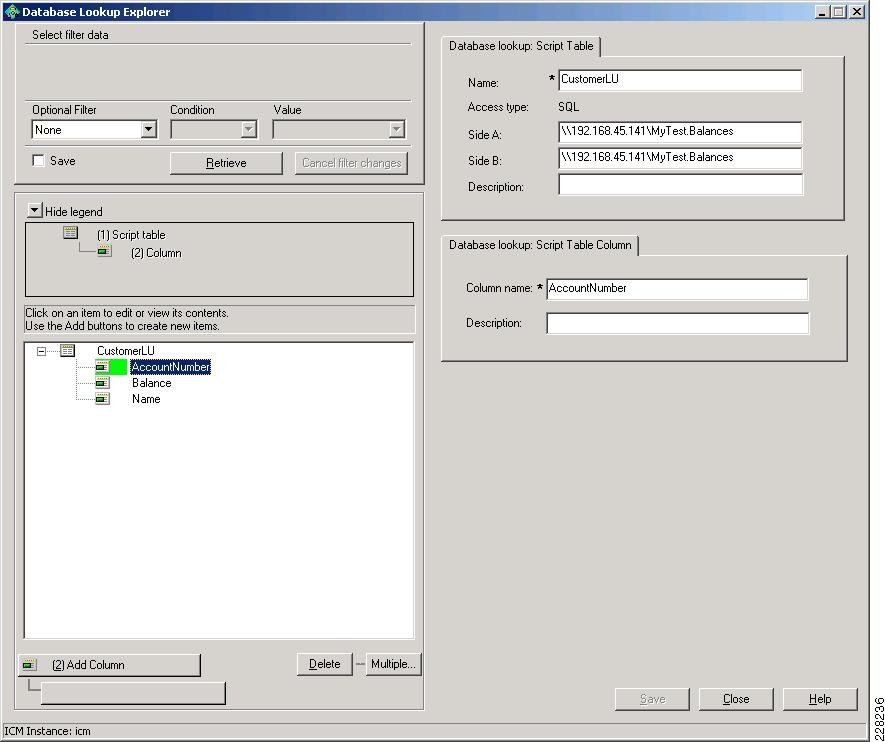Click the Name column icon in tree
885x742 pixels.
point(102,399)
